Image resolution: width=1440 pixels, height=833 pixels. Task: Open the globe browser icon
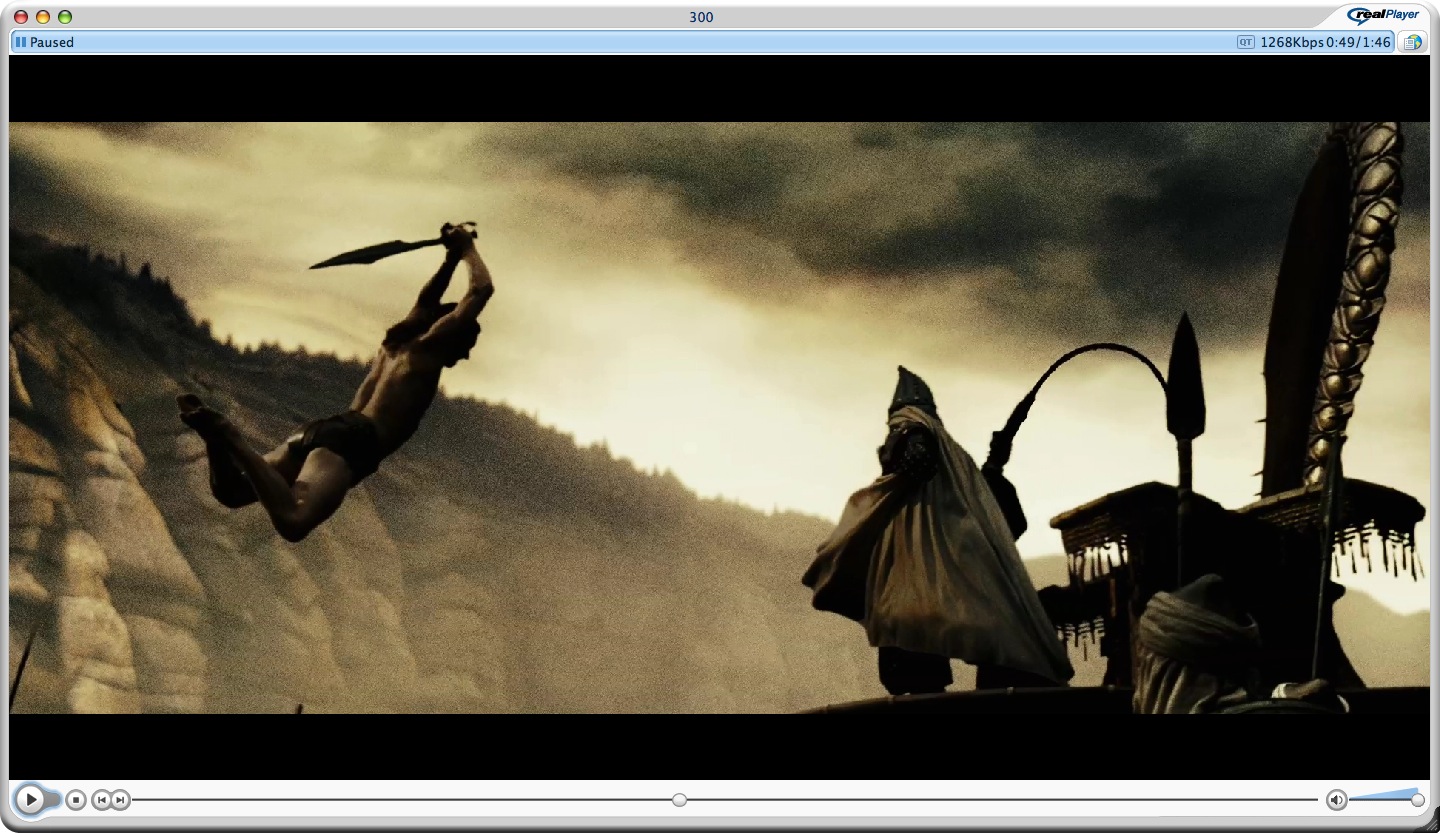[1412, 42]
